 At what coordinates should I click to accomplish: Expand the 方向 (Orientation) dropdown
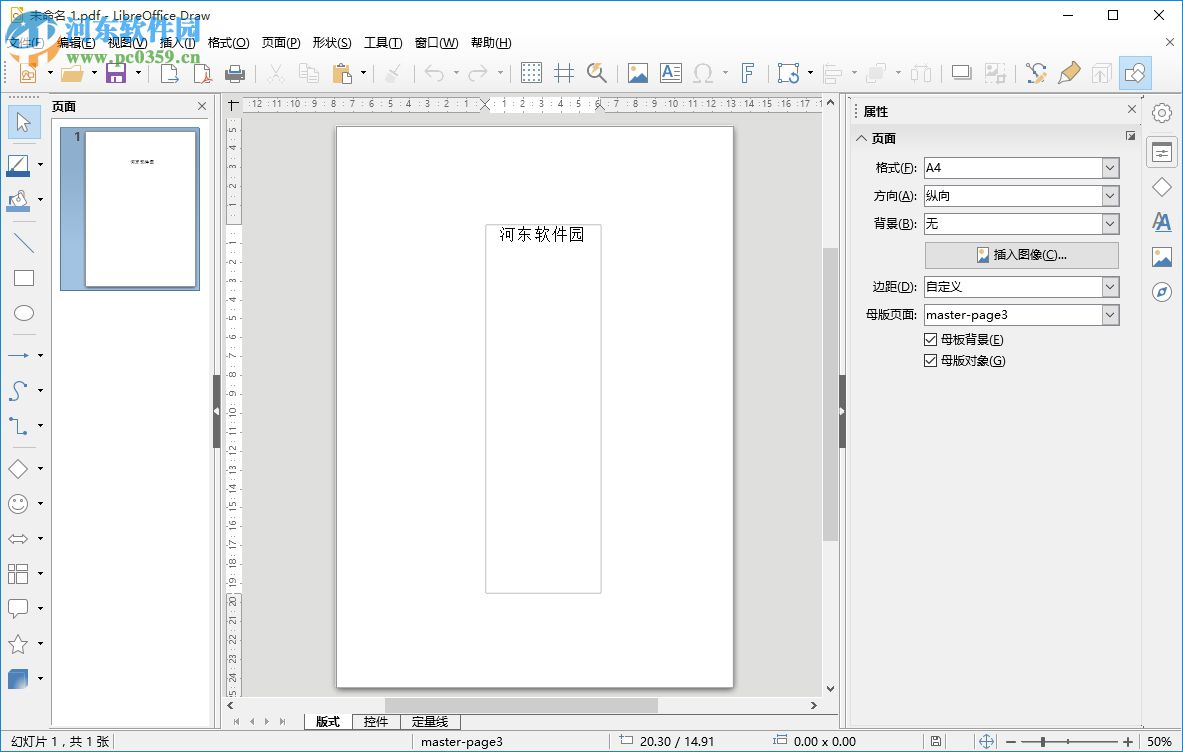pyautogui.click(x=1108, y=195)
